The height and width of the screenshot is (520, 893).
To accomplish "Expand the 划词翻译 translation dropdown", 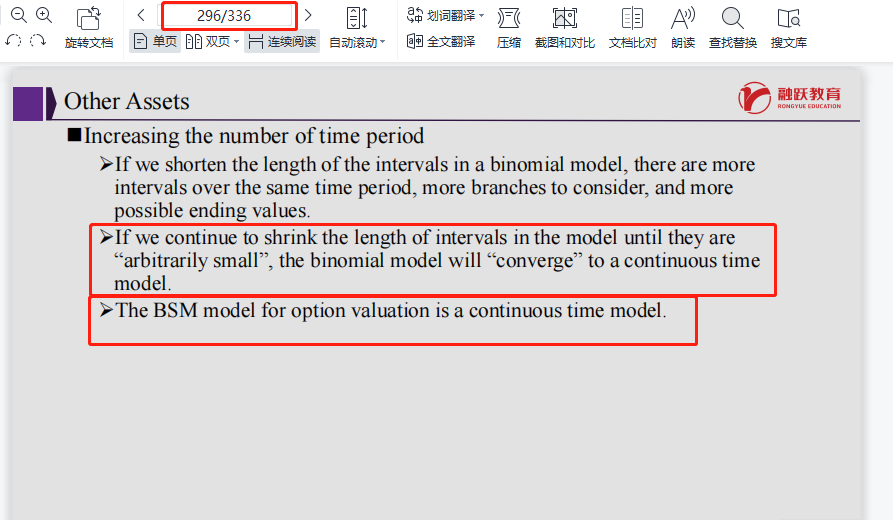I will click(481, 16).
